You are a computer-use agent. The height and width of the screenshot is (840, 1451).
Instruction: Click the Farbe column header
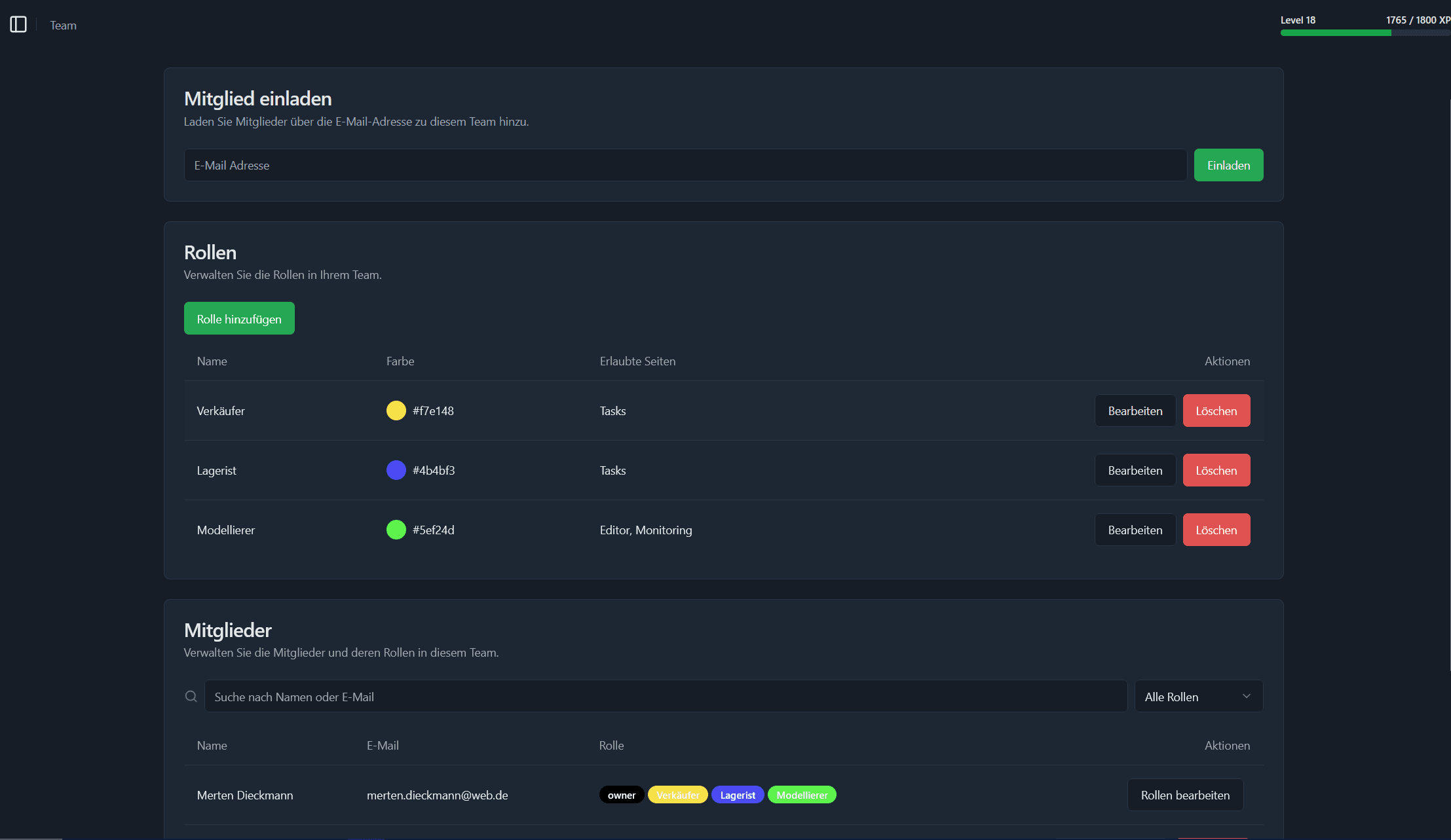click(400, 361)
